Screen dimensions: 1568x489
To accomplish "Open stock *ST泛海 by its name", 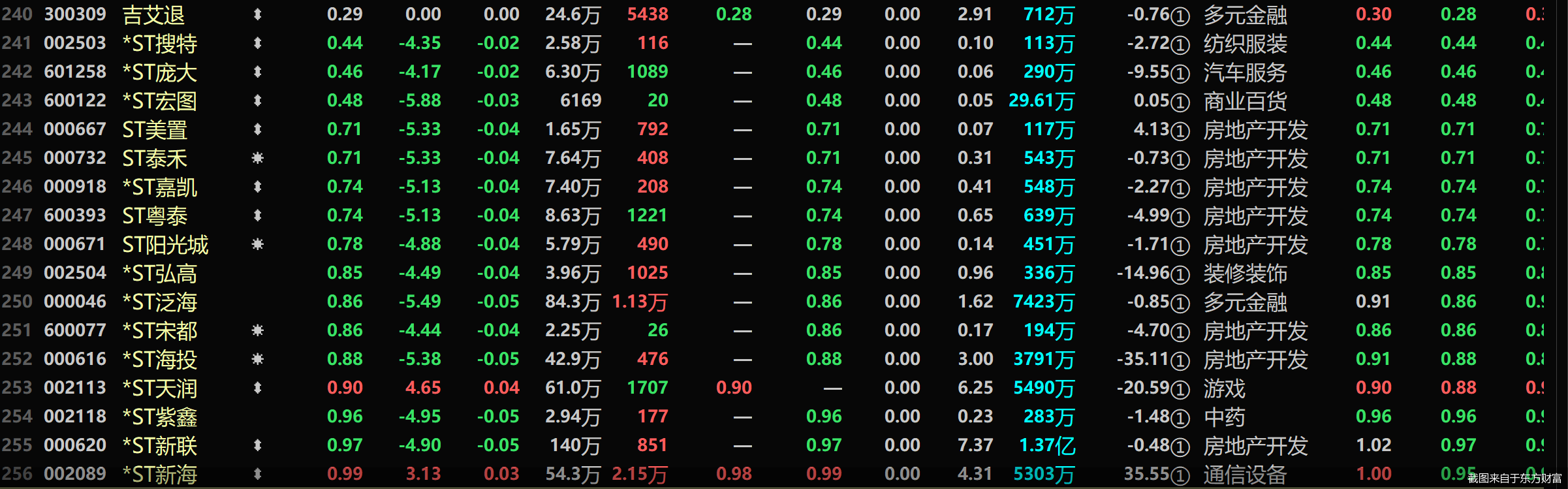I will pyautogui.click(x=160, y=302).
